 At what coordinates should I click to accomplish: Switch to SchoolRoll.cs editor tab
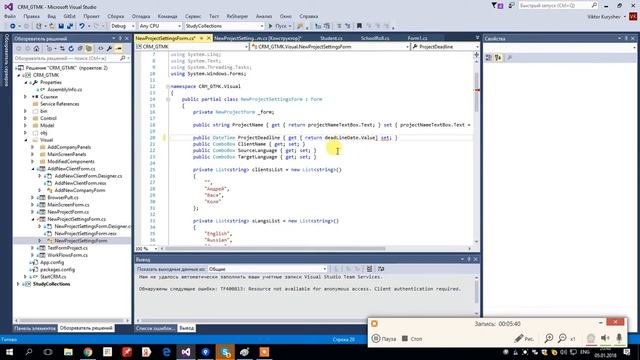[375, 38]
